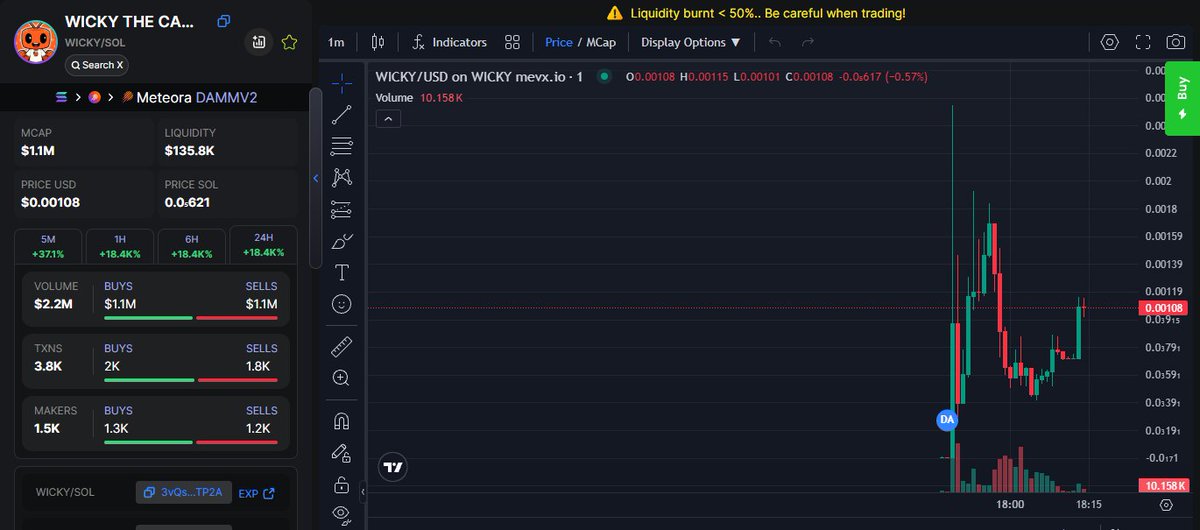
Task: Select the Text annotation tool
Action: [341, 272]
